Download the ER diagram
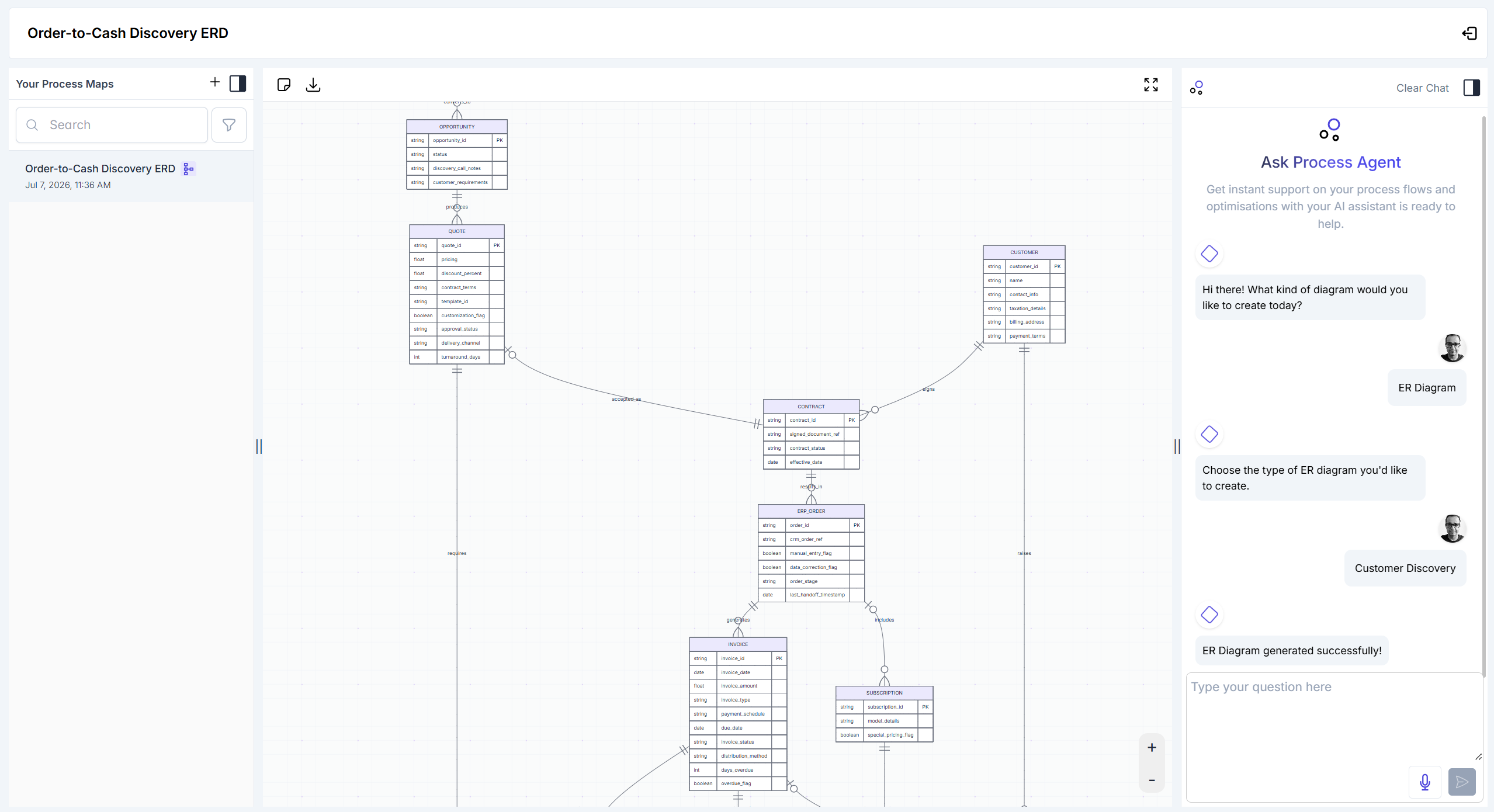This screenshot has height=812, width=1494. pos(313,85)
